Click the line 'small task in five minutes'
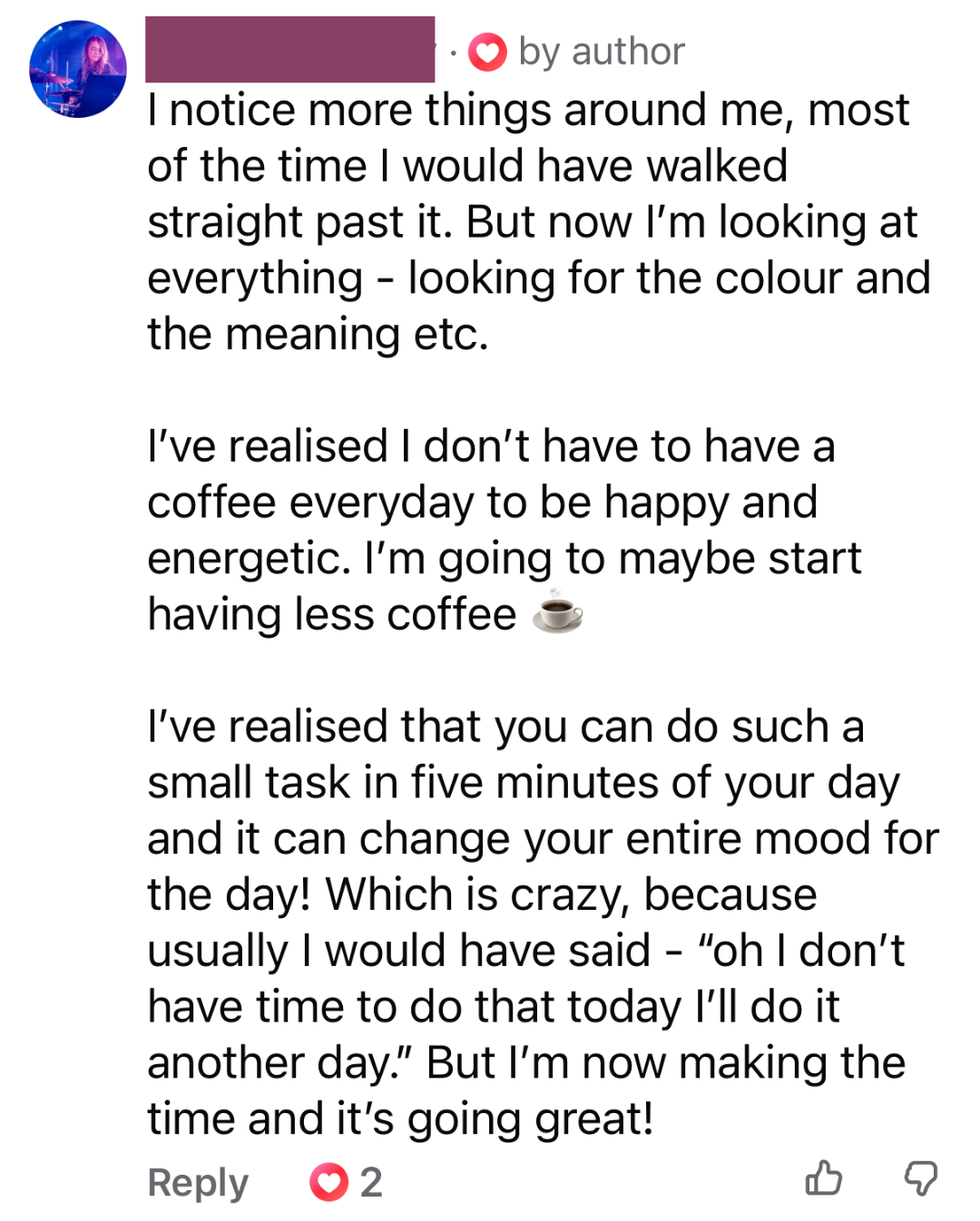The width and height of the screenshot is (980, 1221). 524,784
